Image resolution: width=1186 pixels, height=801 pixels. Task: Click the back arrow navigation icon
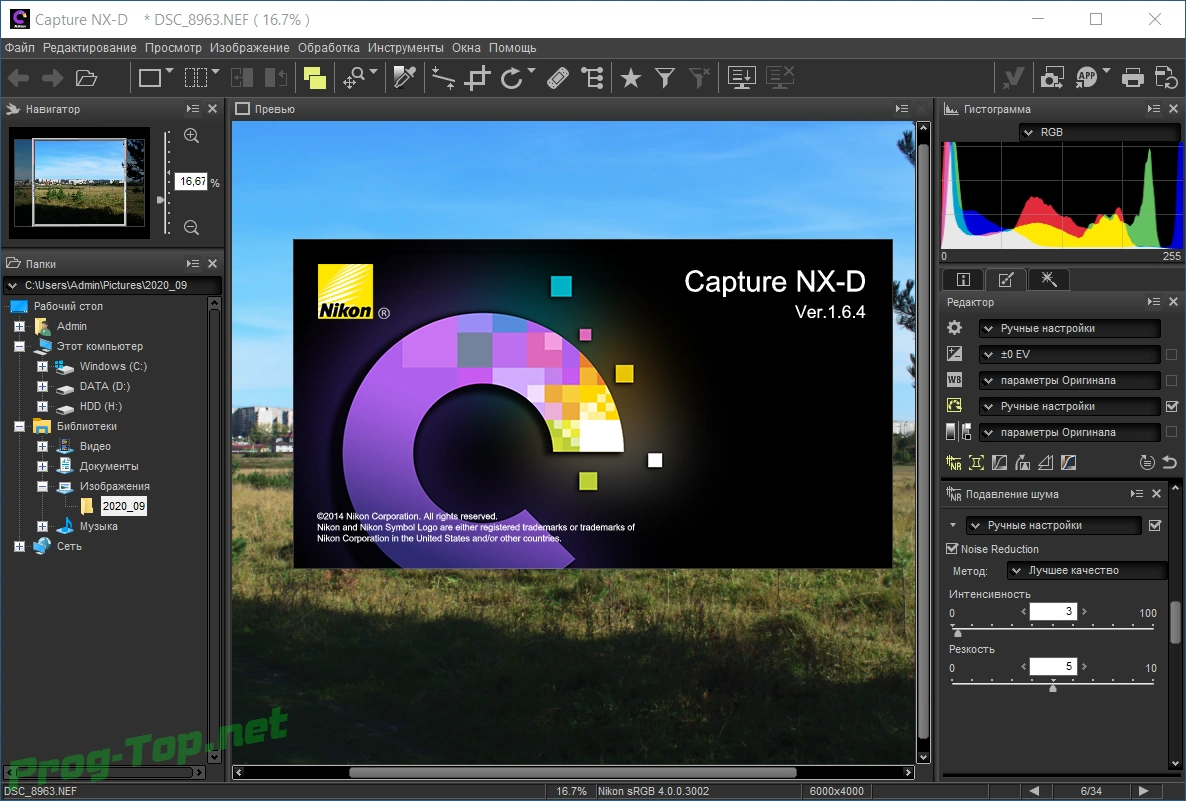pyautogui.click(x=18, y=78)
